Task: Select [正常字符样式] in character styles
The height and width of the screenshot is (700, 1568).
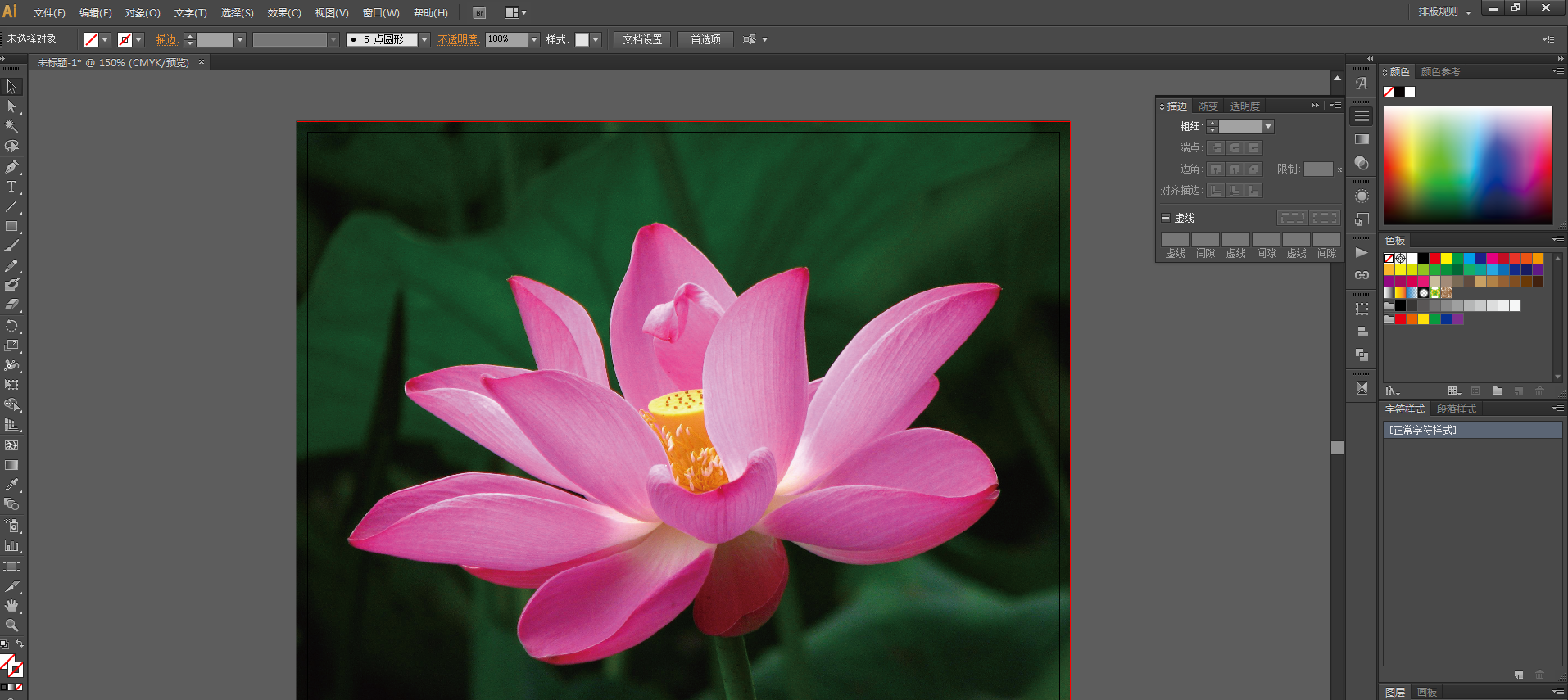Action: (x=1473, y=430)
